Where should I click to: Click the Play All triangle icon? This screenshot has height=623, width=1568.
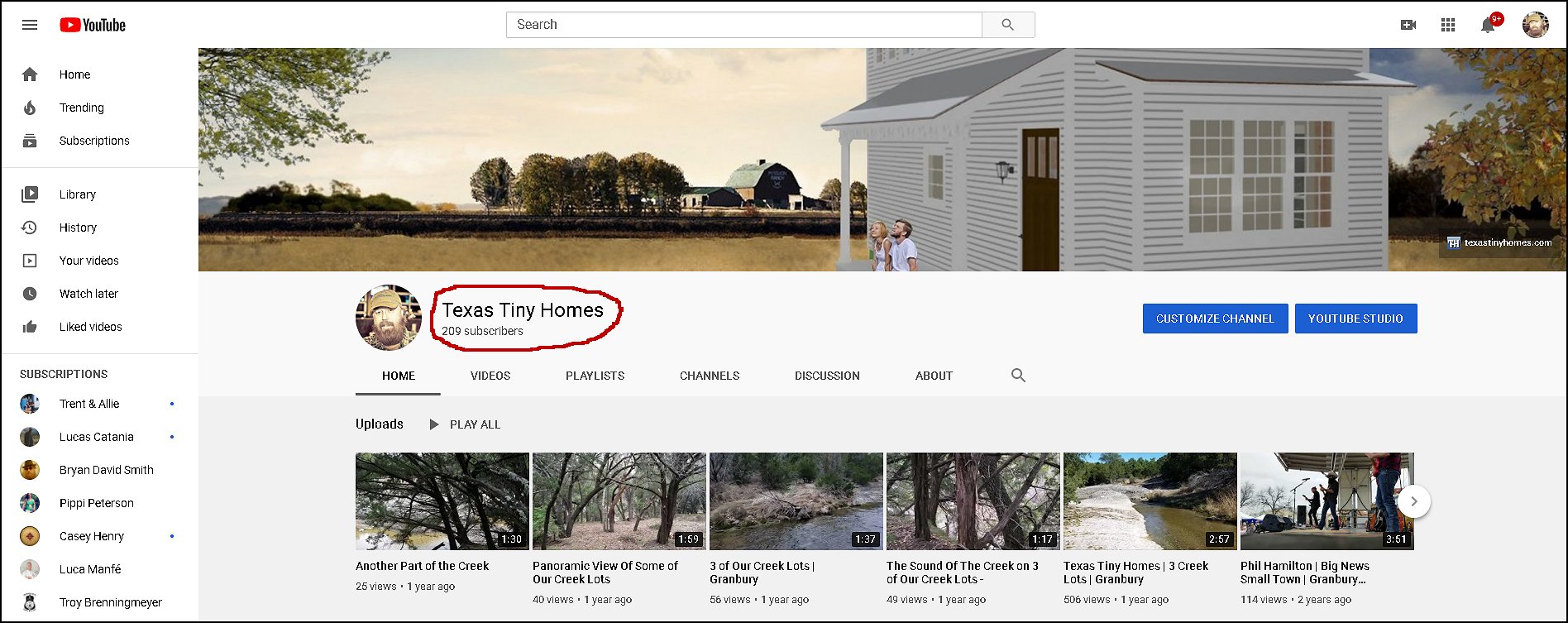[x=433, y=424]
